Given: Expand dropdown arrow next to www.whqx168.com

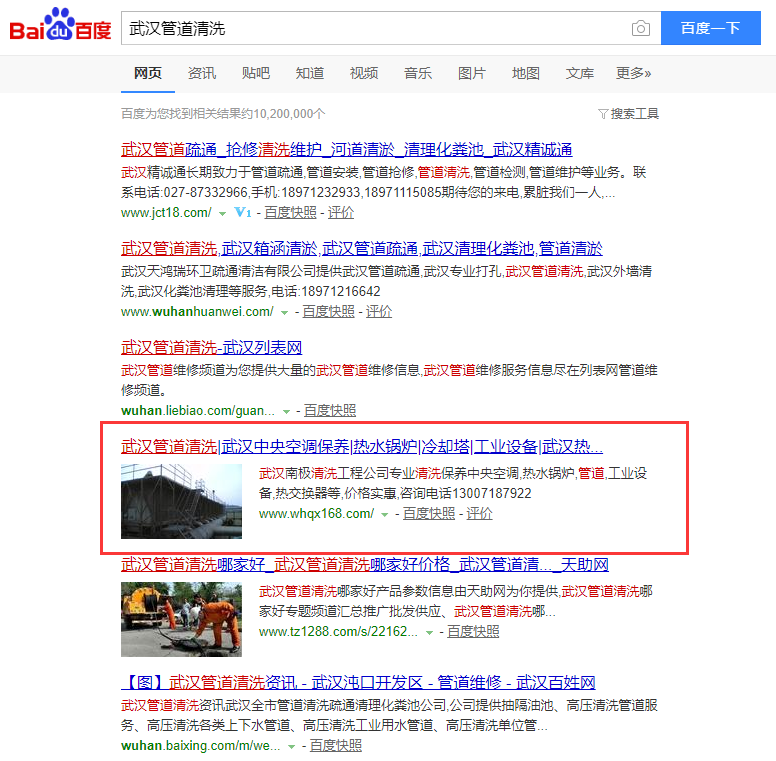Looking at the screenshot, I should click(x=385, y=515).
